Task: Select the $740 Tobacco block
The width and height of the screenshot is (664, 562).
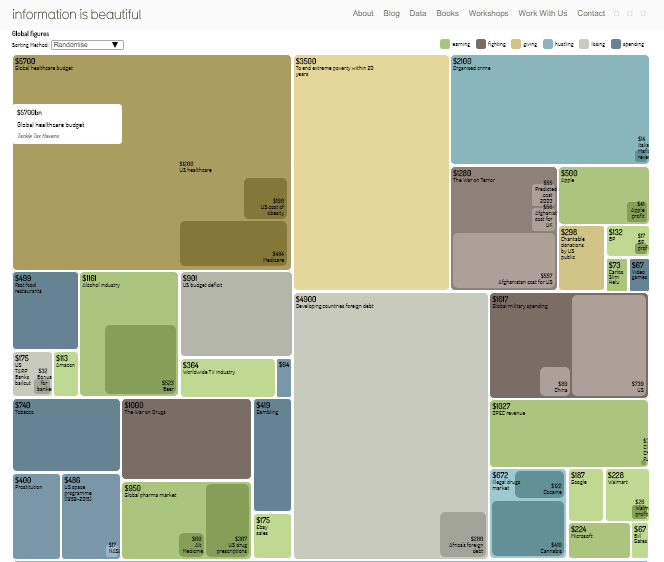Action: coord(66,435)
